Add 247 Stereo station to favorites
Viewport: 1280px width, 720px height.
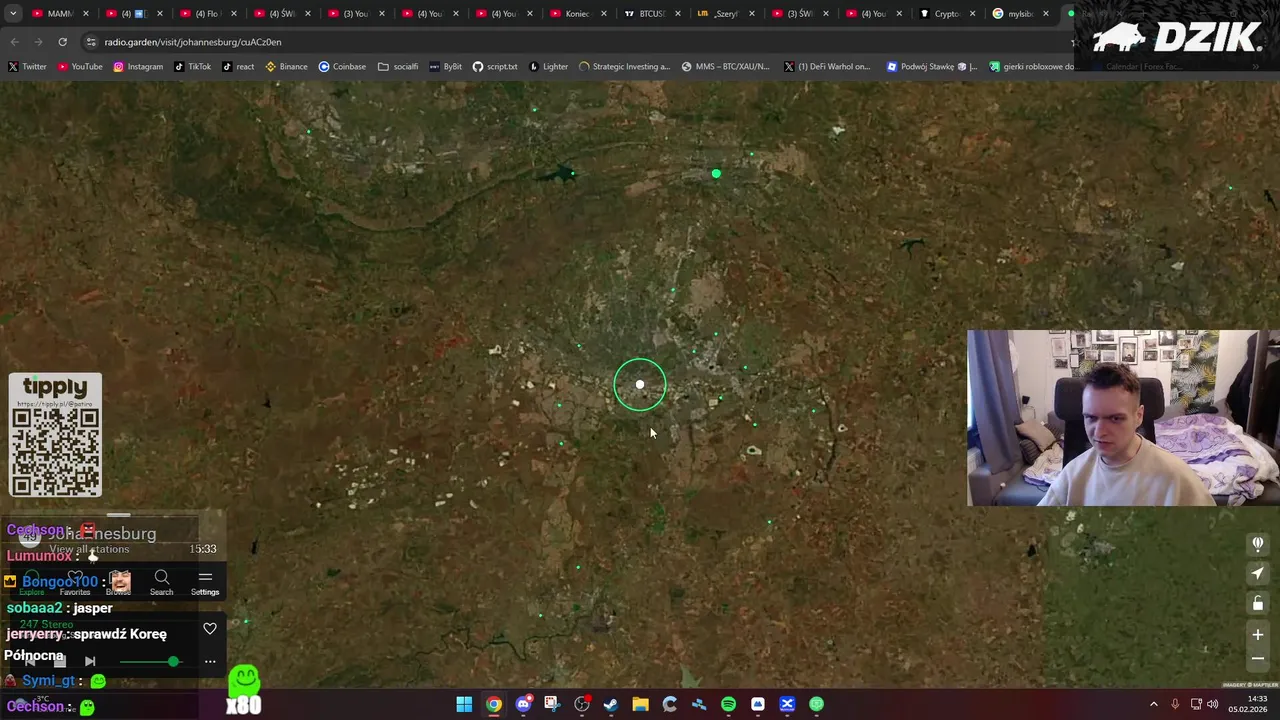coord(210,629)
